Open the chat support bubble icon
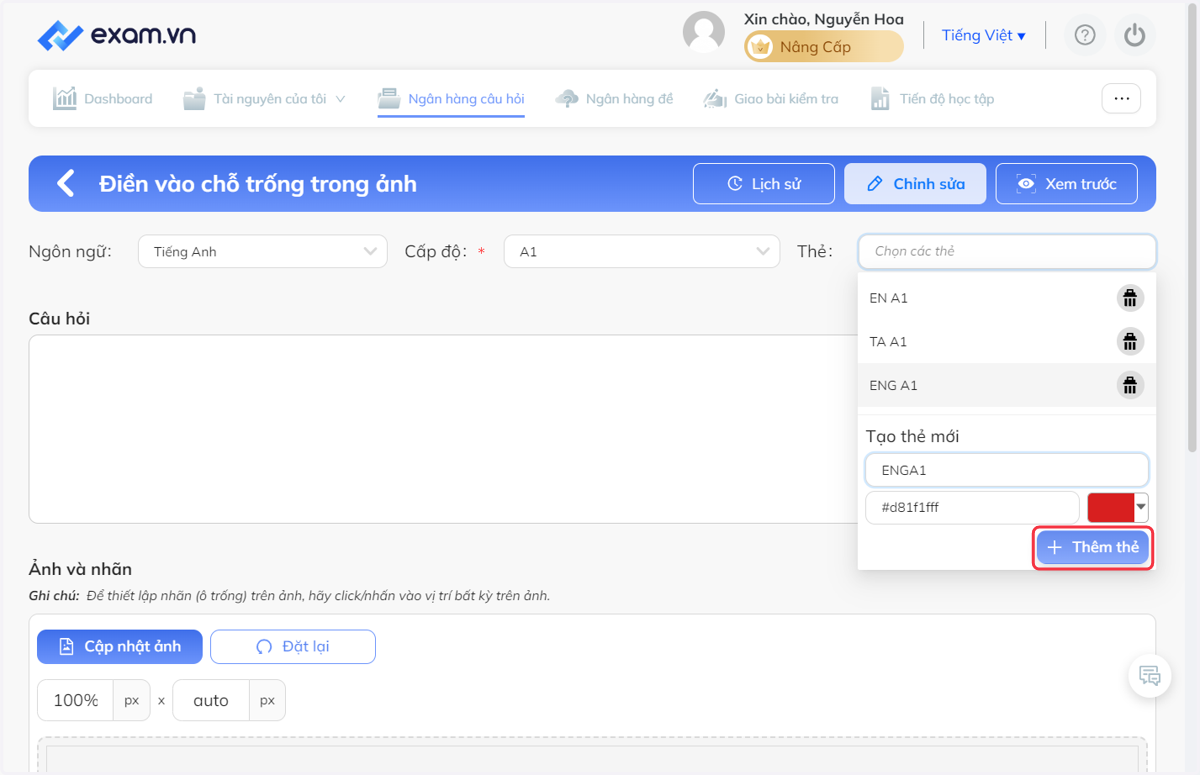Viewport: 1200px width, 775px height. coord(1150,676)
